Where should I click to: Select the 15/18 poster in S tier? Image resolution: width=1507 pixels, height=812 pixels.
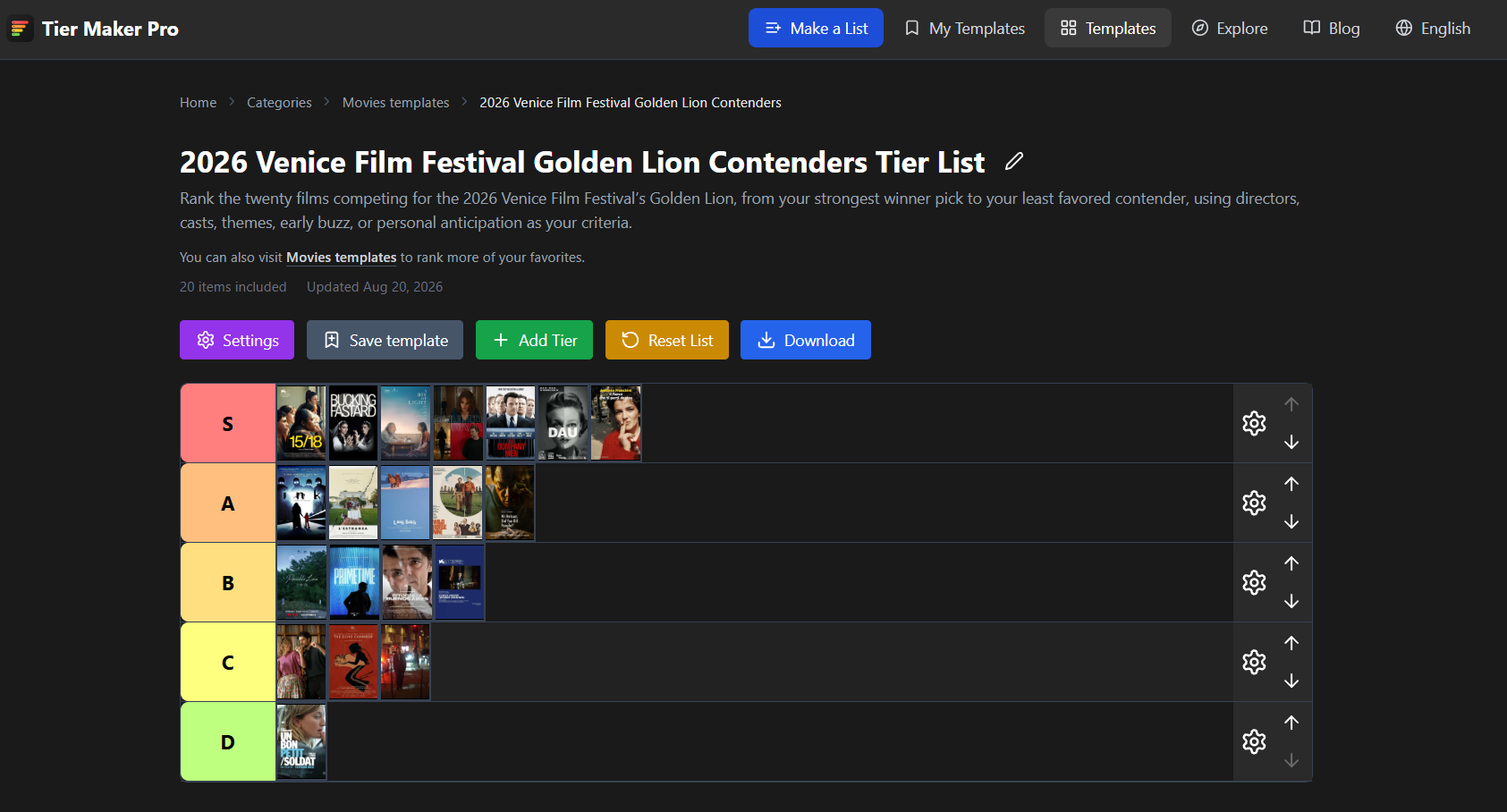301,423
